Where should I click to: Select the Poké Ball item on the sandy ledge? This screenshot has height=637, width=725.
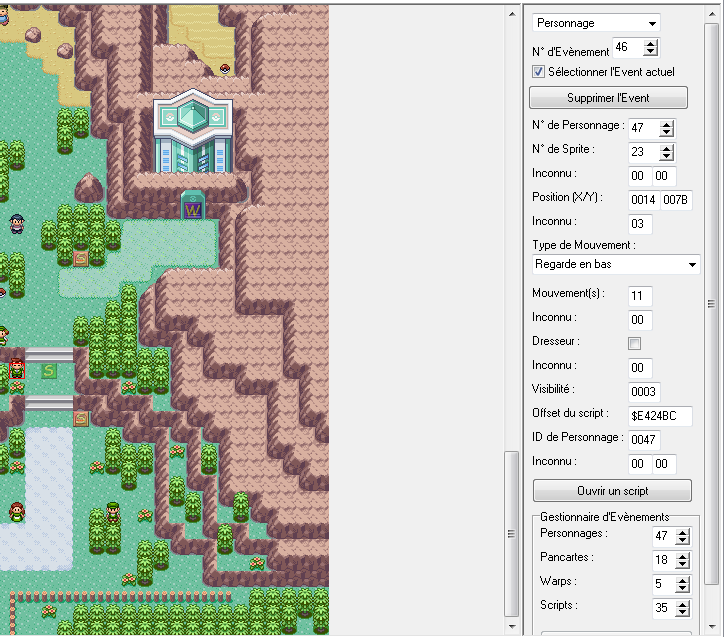[225, 69]
